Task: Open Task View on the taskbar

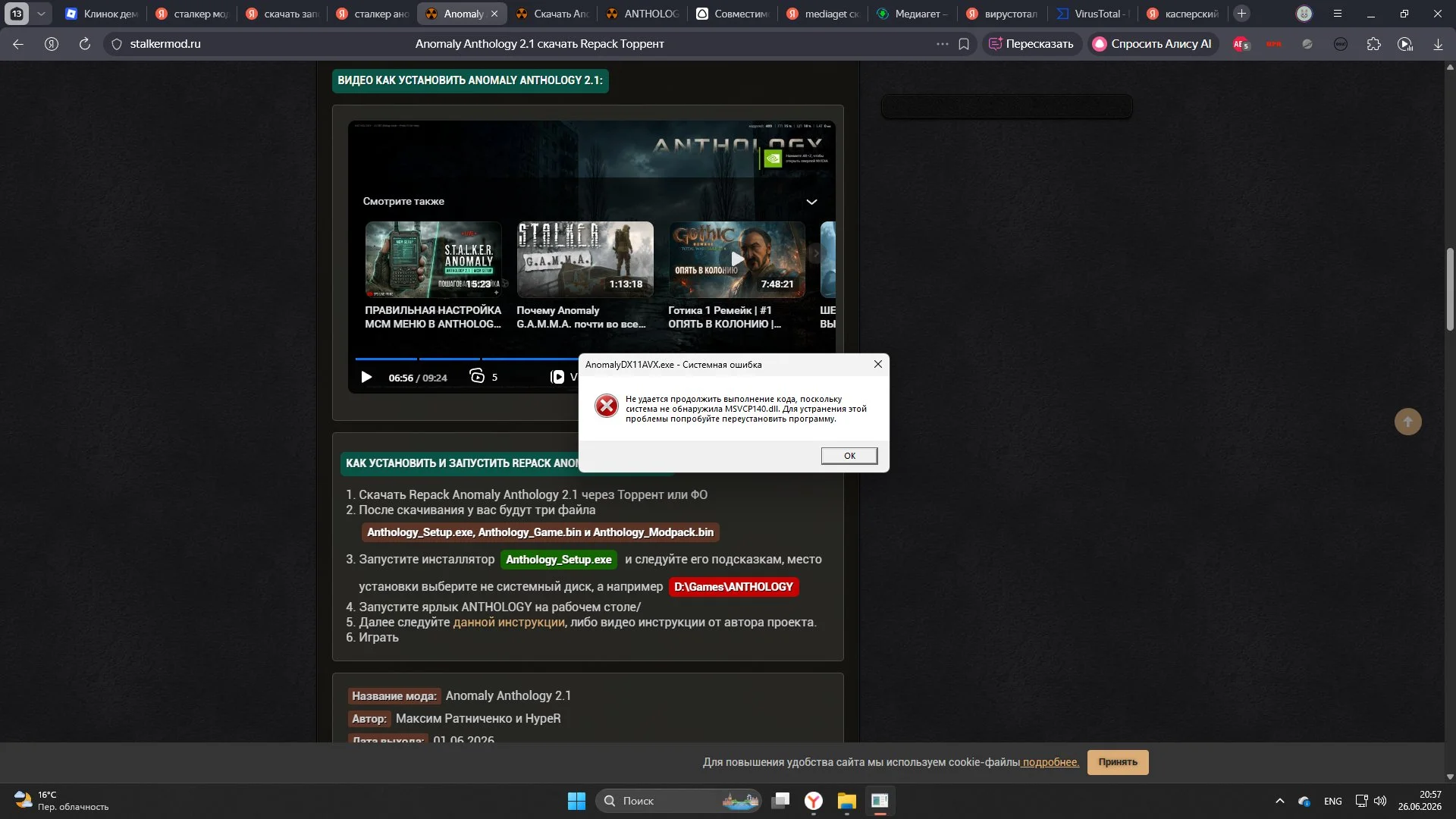Action: click(780, 801)
